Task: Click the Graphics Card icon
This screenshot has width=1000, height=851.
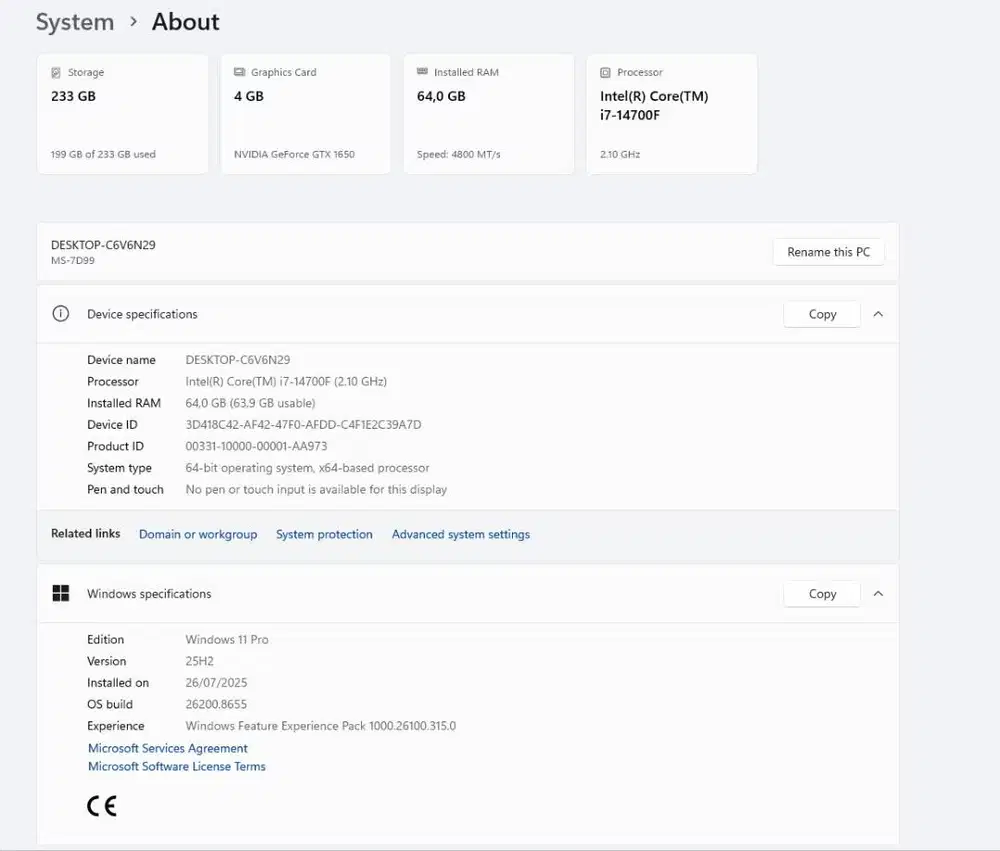Action: 239,72
